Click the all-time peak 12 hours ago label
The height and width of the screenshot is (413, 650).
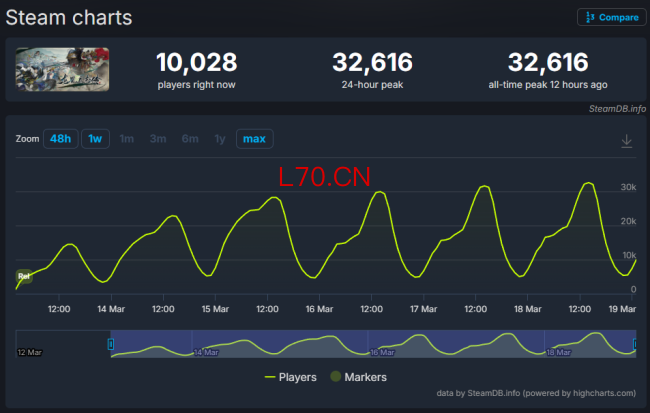[548, 85]
